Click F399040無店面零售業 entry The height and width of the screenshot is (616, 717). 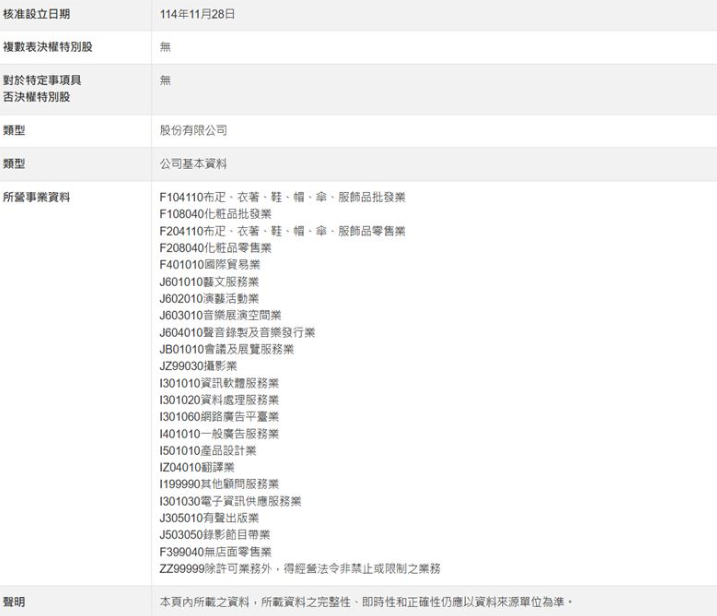tap(215, 552)
